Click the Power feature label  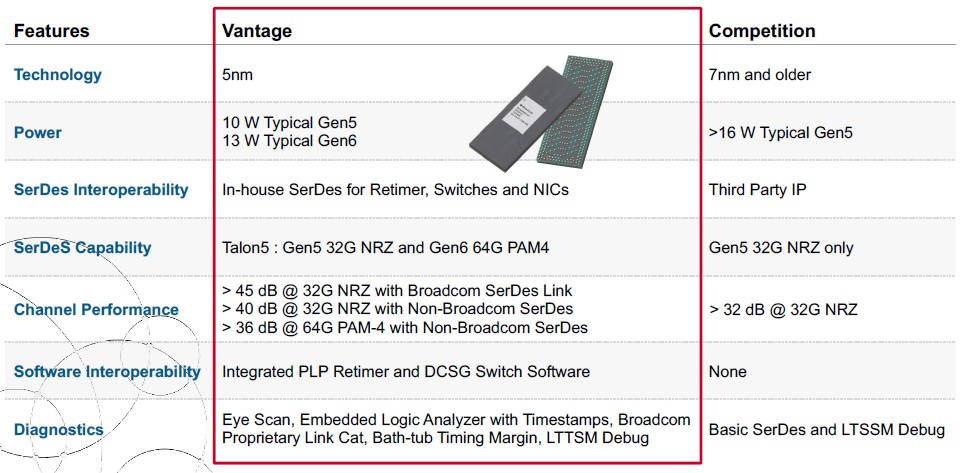point(37,132)
